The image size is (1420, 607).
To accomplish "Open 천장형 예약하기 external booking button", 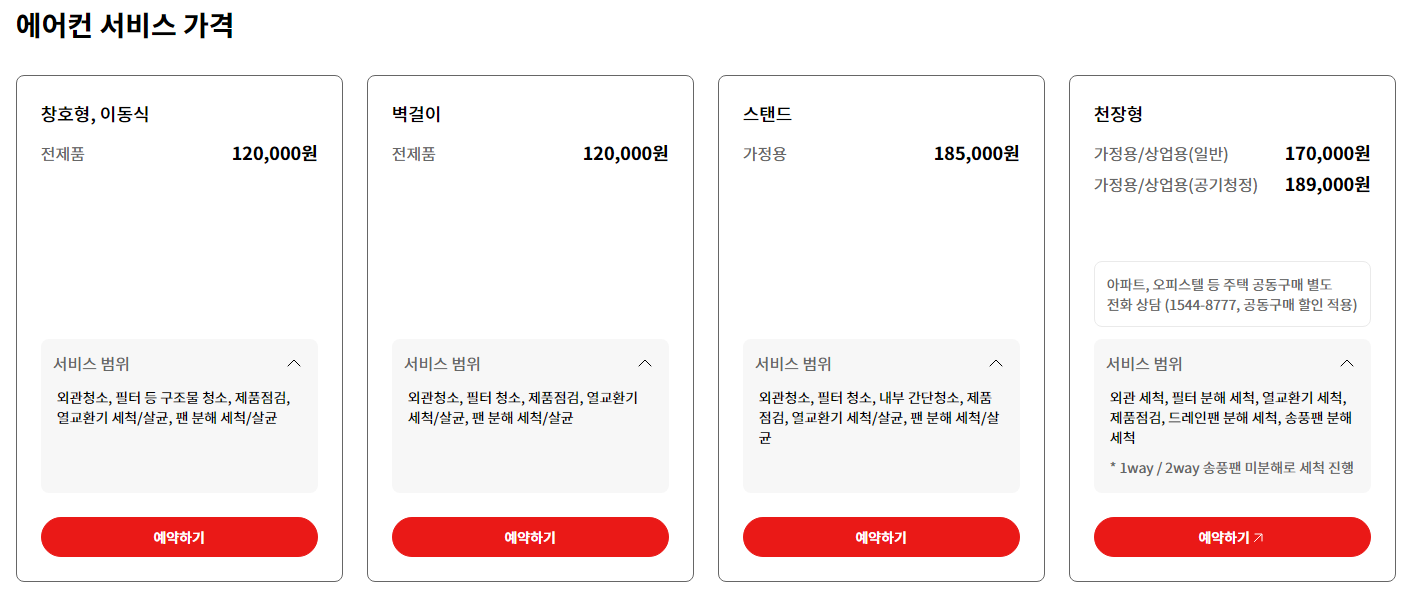I will tap(1232, 537).
